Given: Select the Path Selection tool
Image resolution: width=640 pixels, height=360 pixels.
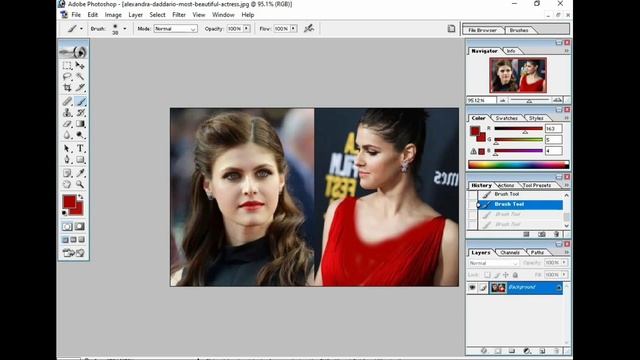Looking at the screenshot, I should tap(67, 149).
